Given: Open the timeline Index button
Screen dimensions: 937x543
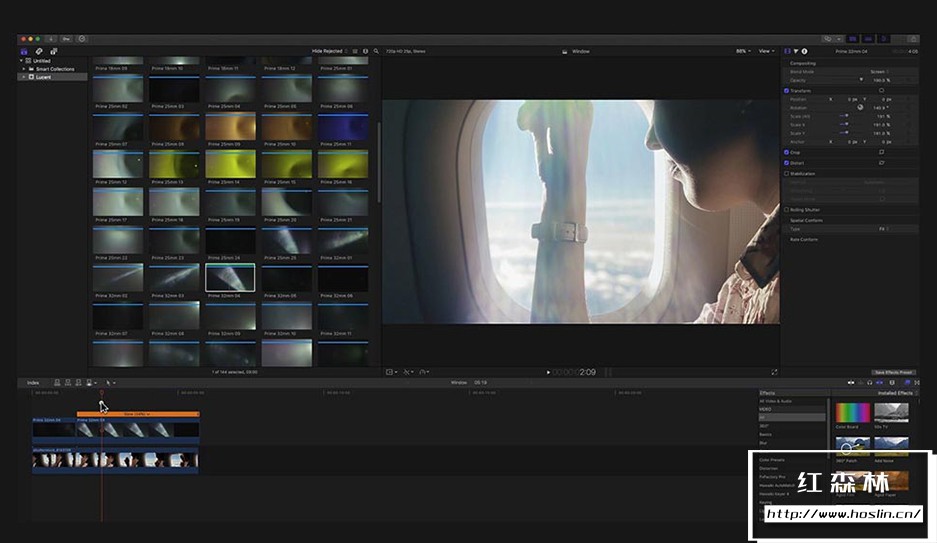Looking at the screenshot, I should (x=33, y=382).
